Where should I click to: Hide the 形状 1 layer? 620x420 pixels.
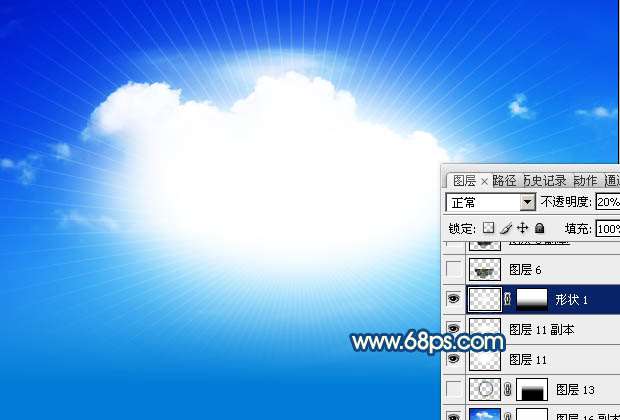pyautogui.click(x=454, y=299)
